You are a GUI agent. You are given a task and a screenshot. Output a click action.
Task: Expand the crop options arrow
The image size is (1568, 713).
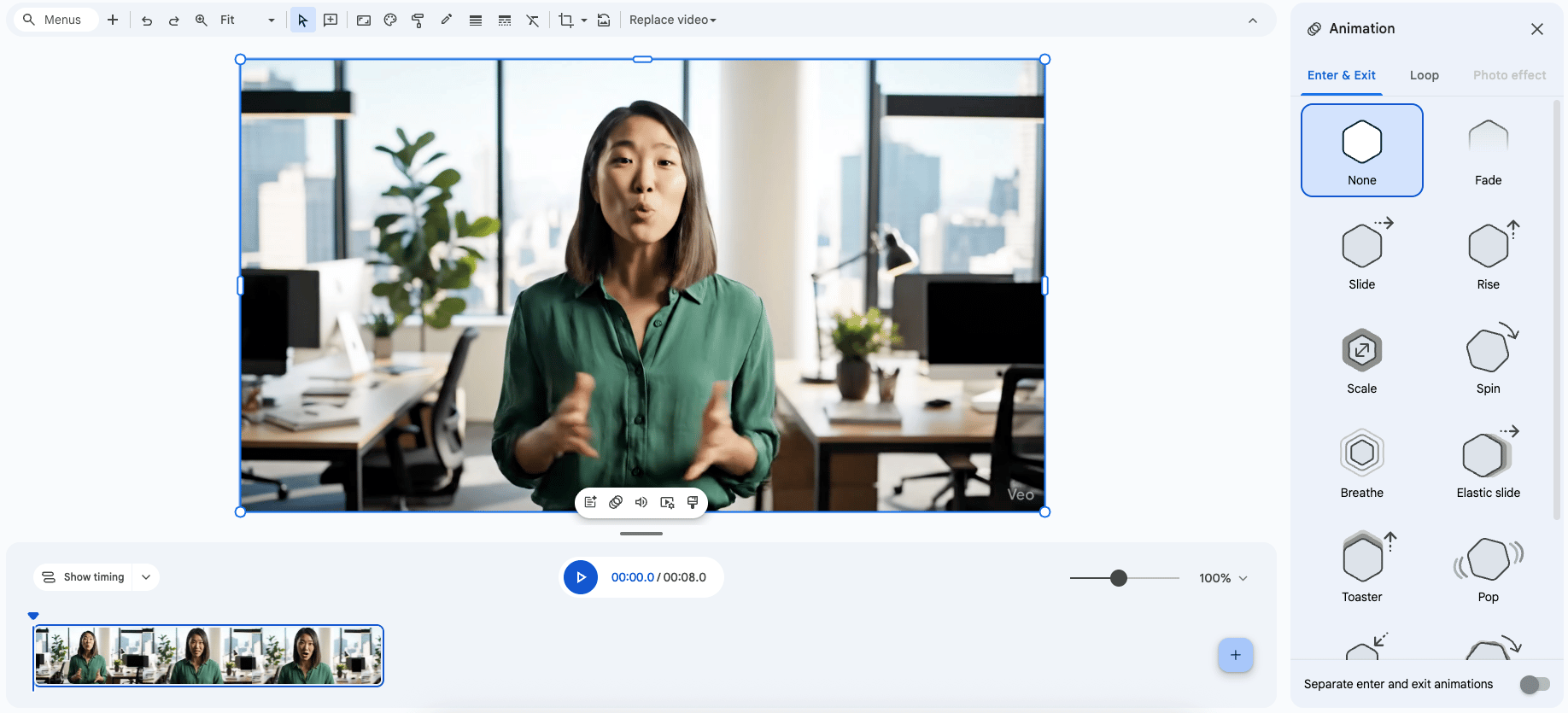(584, 20)
